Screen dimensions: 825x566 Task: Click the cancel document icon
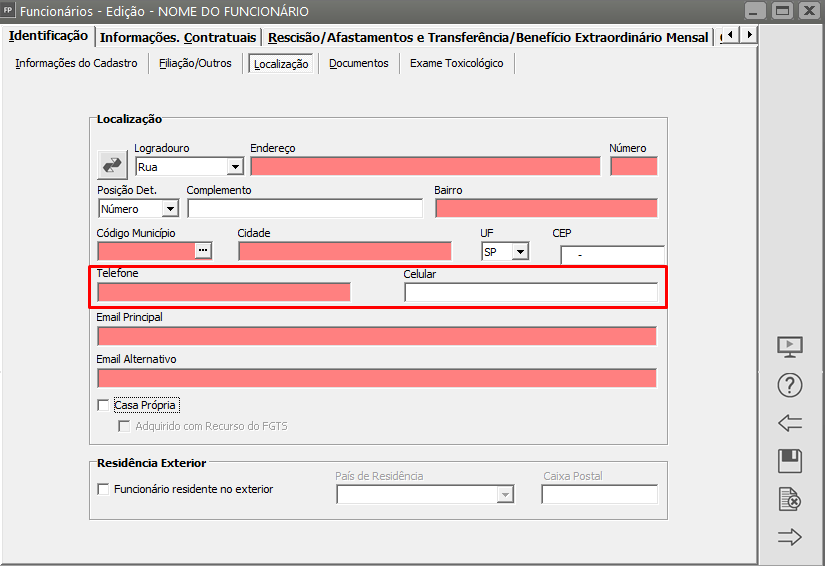click(790, 499)
